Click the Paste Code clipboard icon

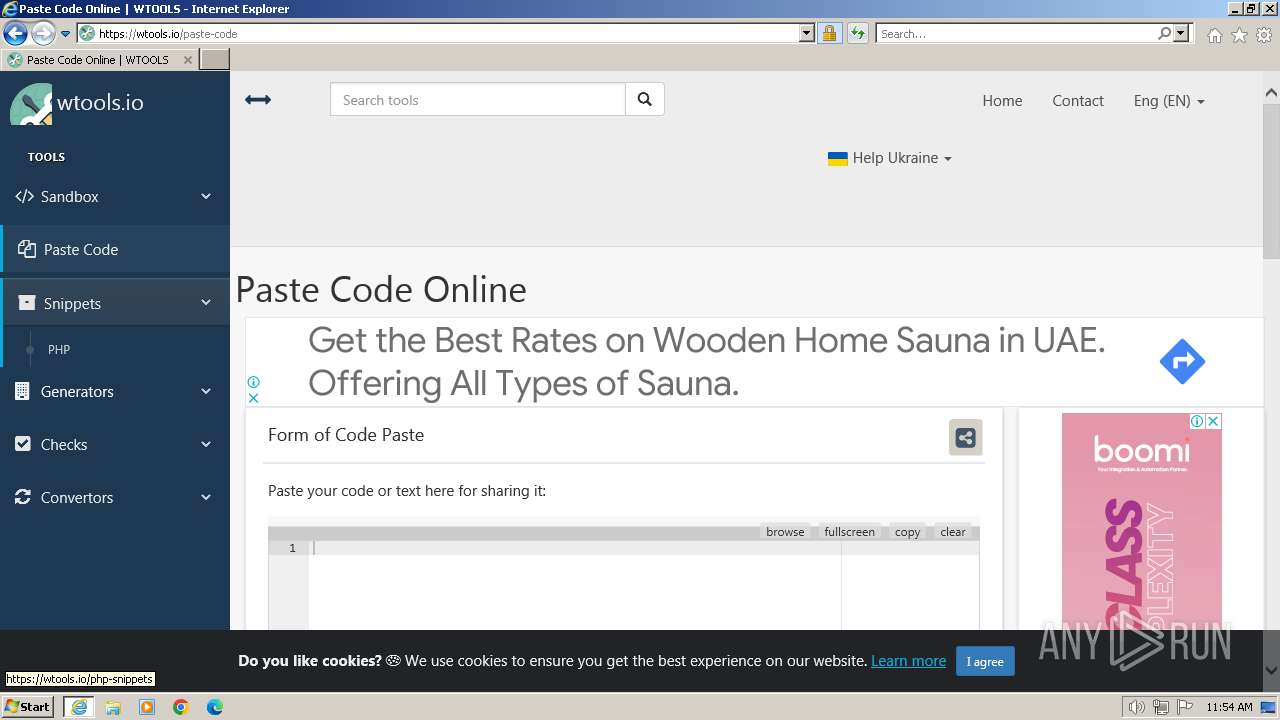(x=27, y=249)
